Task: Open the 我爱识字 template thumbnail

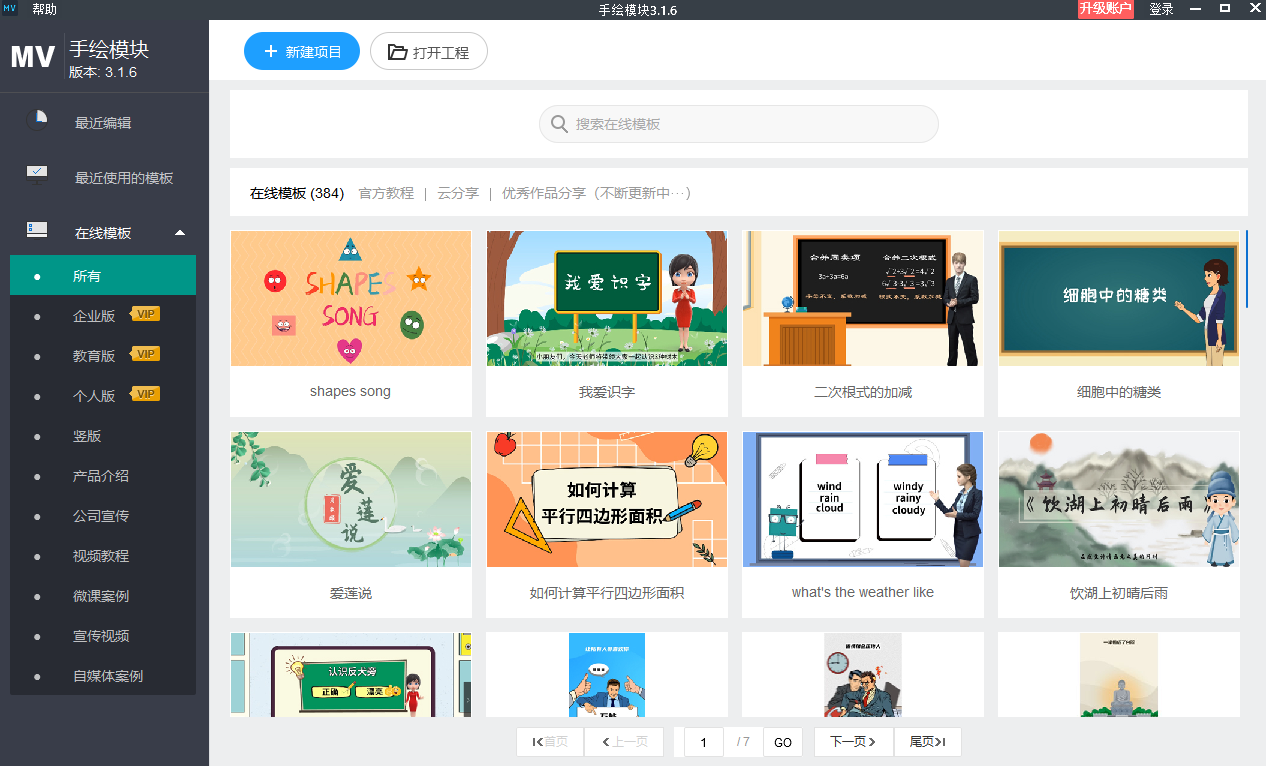Action: pos(607,298)
